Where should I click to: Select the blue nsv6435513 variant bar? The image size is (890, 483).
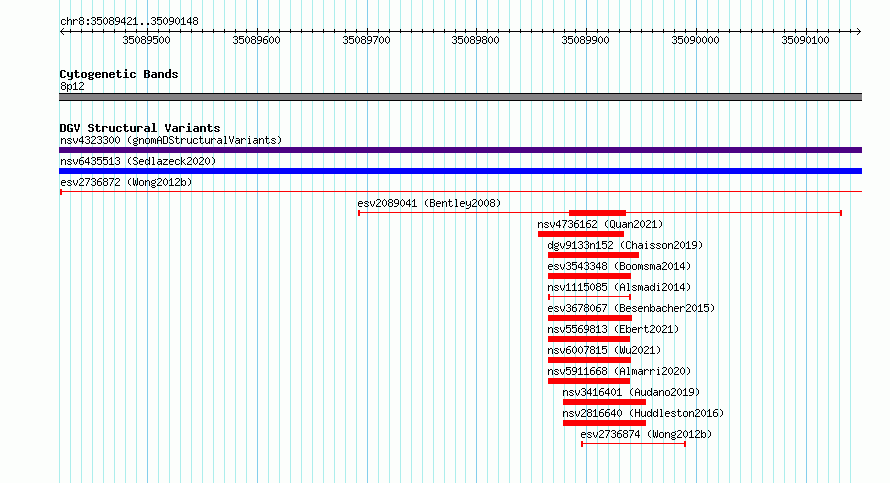[460, 171]
